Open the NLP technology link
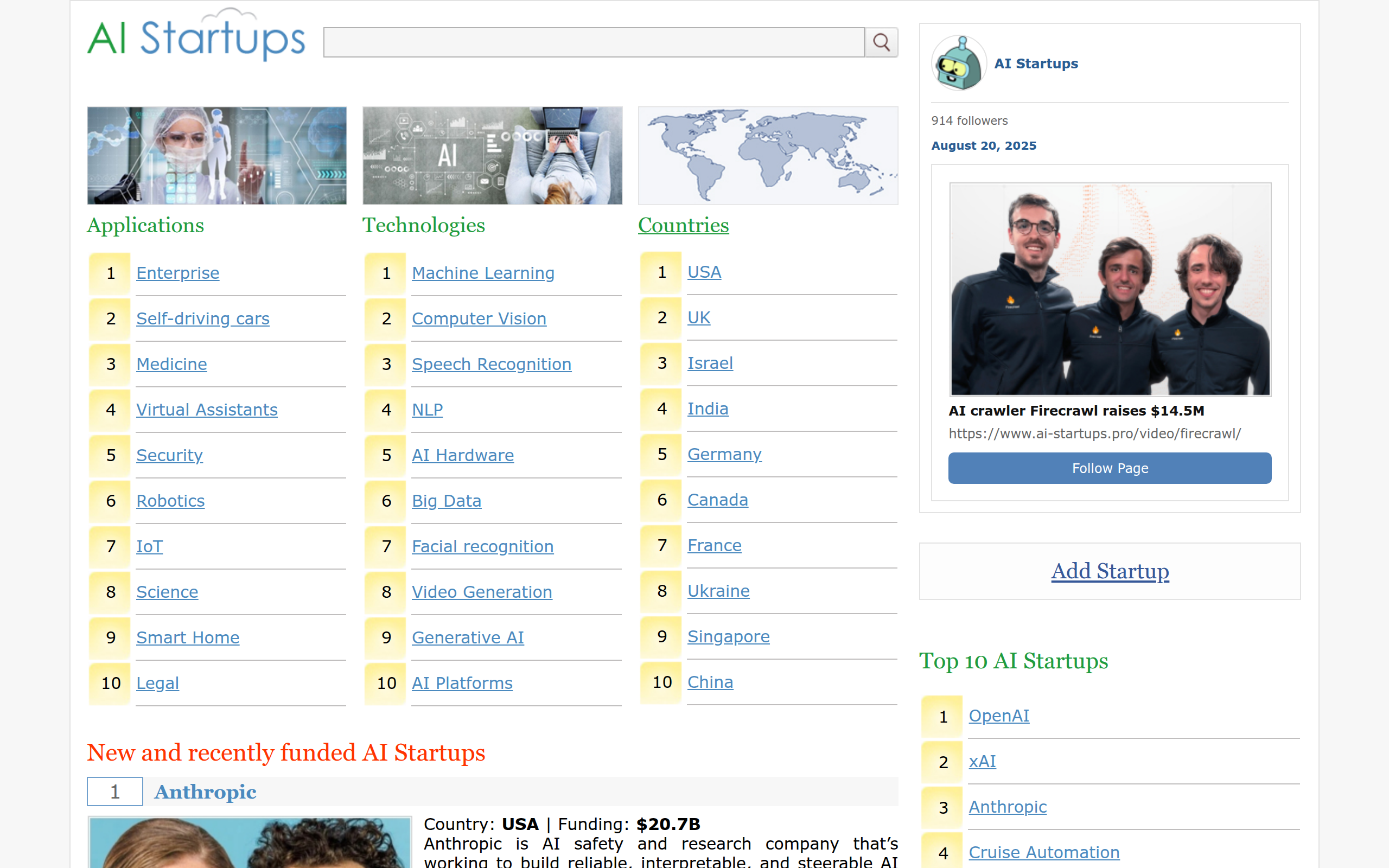The height and width of the screenshot is (868, 1389). point(427,410)
